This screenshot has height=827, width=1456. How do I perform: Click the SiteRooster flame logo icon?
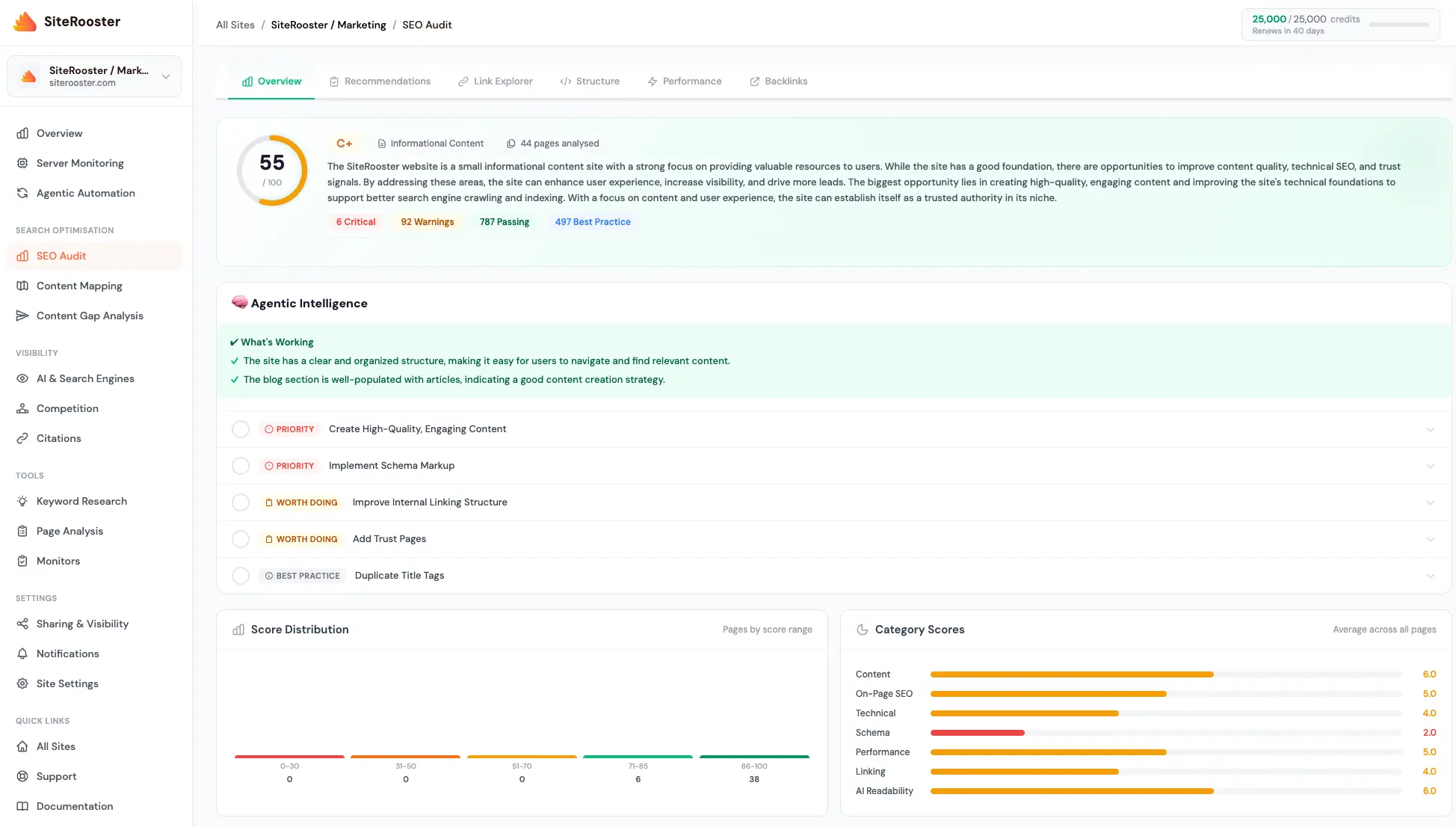25,22
